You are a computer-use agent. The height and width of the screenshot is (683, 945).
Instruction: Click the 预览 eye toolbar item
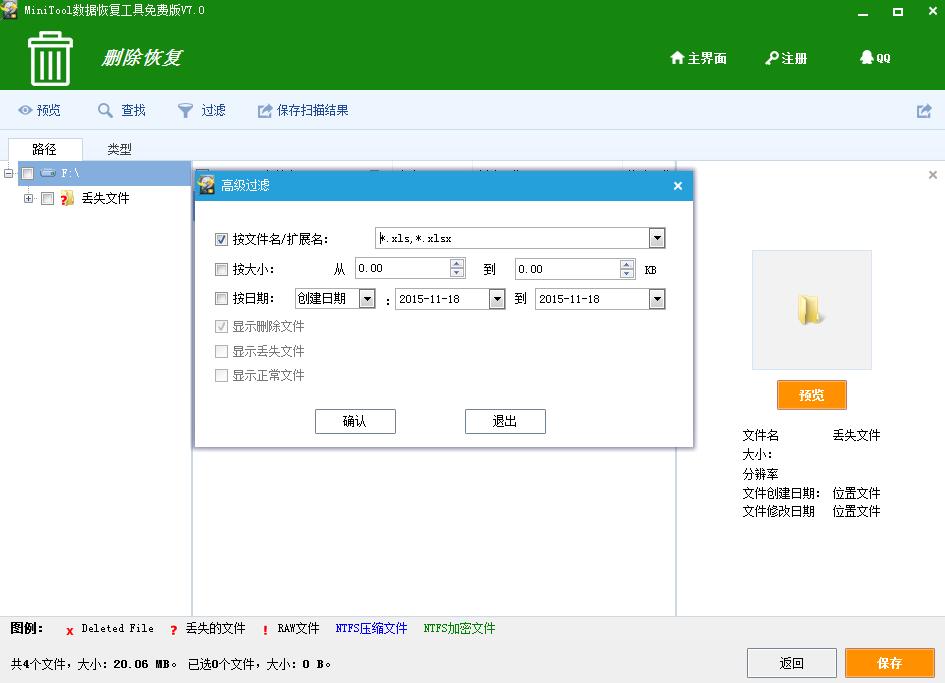click(x=39, y=110)
